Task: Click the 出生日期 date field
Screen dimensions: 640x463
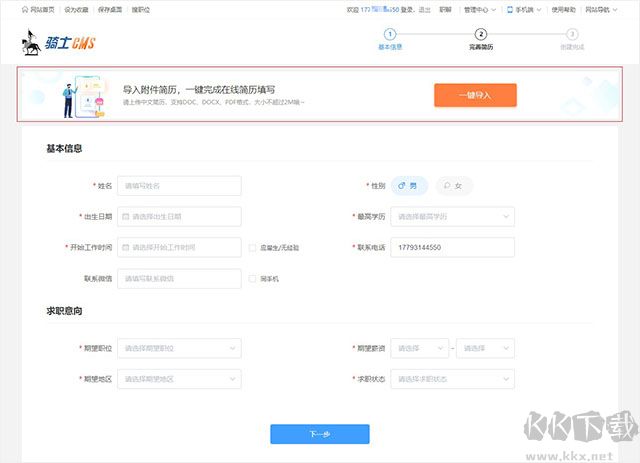Action: [x=179, y=216]
